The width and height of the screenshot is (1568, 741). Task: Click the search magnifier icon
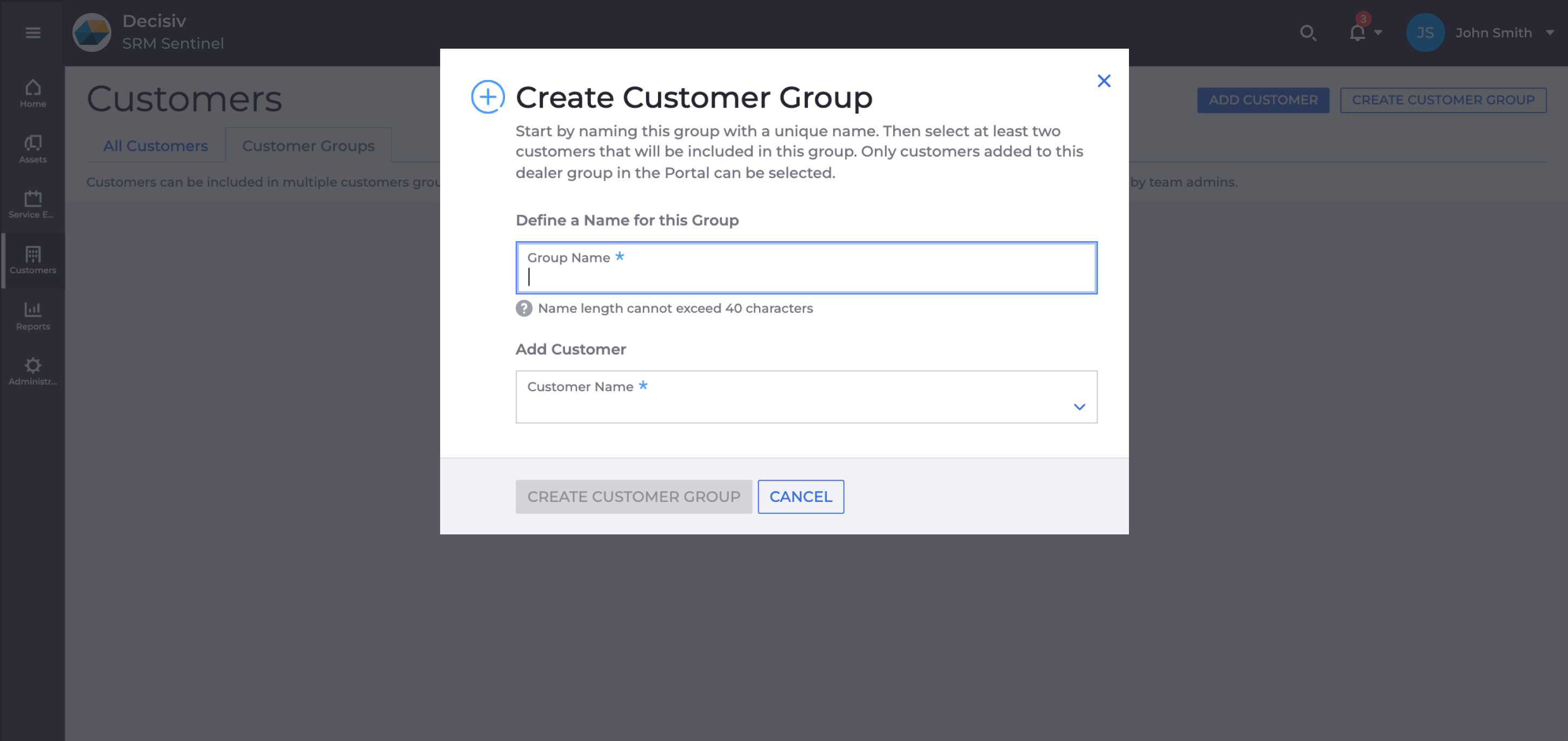coord(1308,33)
